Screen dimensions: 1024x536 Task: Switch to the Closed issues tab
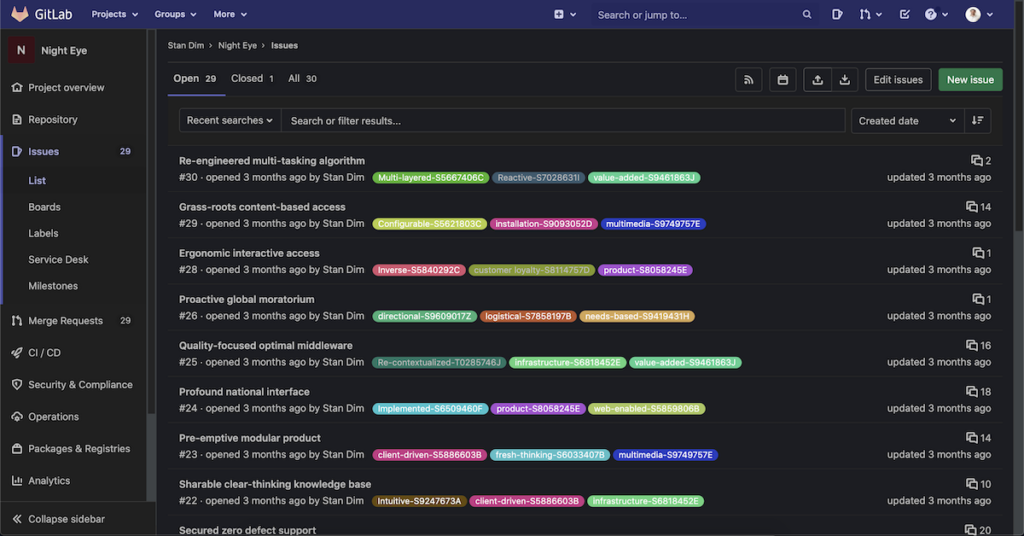coord(252,79)
